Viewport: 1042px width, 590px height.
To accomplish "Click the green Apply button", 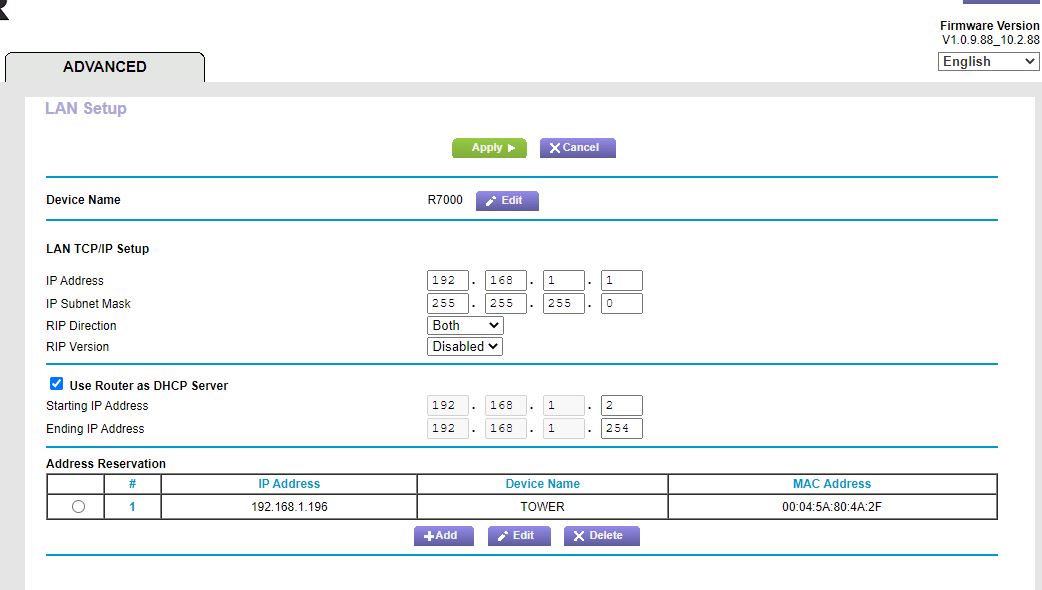I will pyautogui.click(x=488, y=148).
